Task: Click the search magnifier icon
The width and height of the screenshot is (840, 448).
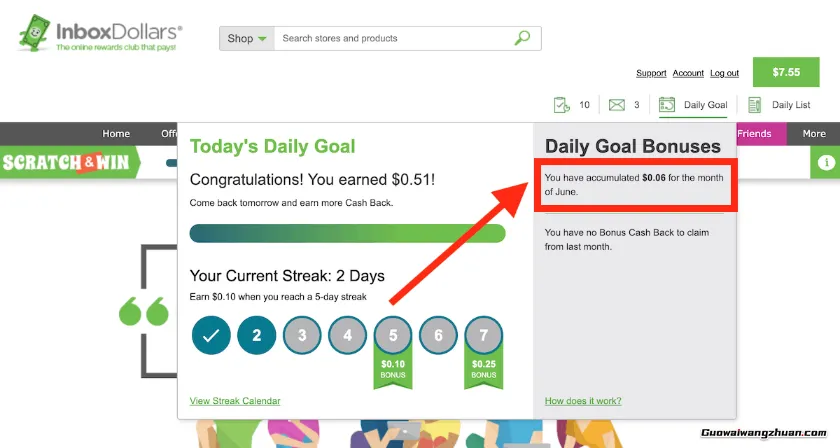Action: point(522,39)
